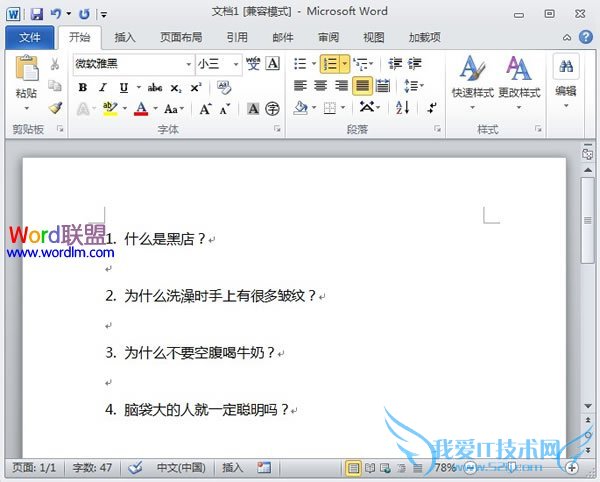Click the text highlight color button
600x482 pixels.
click(110, 109)
